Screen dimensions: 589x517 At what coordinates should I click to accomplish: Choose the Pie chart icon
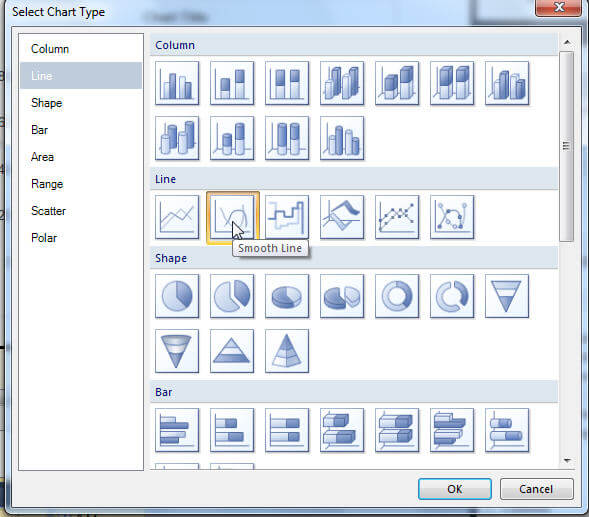point(177,296)
